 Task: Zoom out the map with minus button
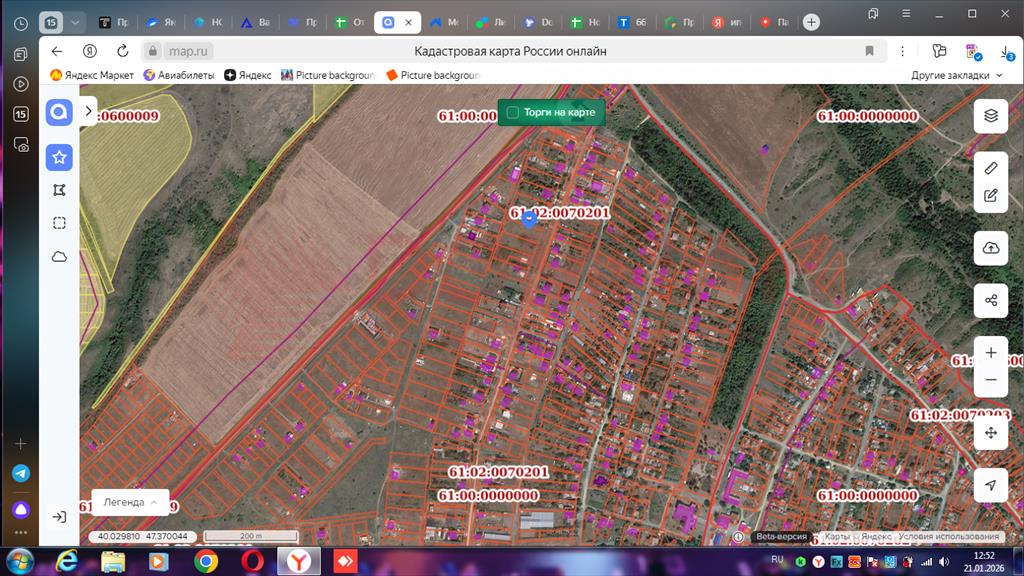pyautogui.click(x=990, y=380)
